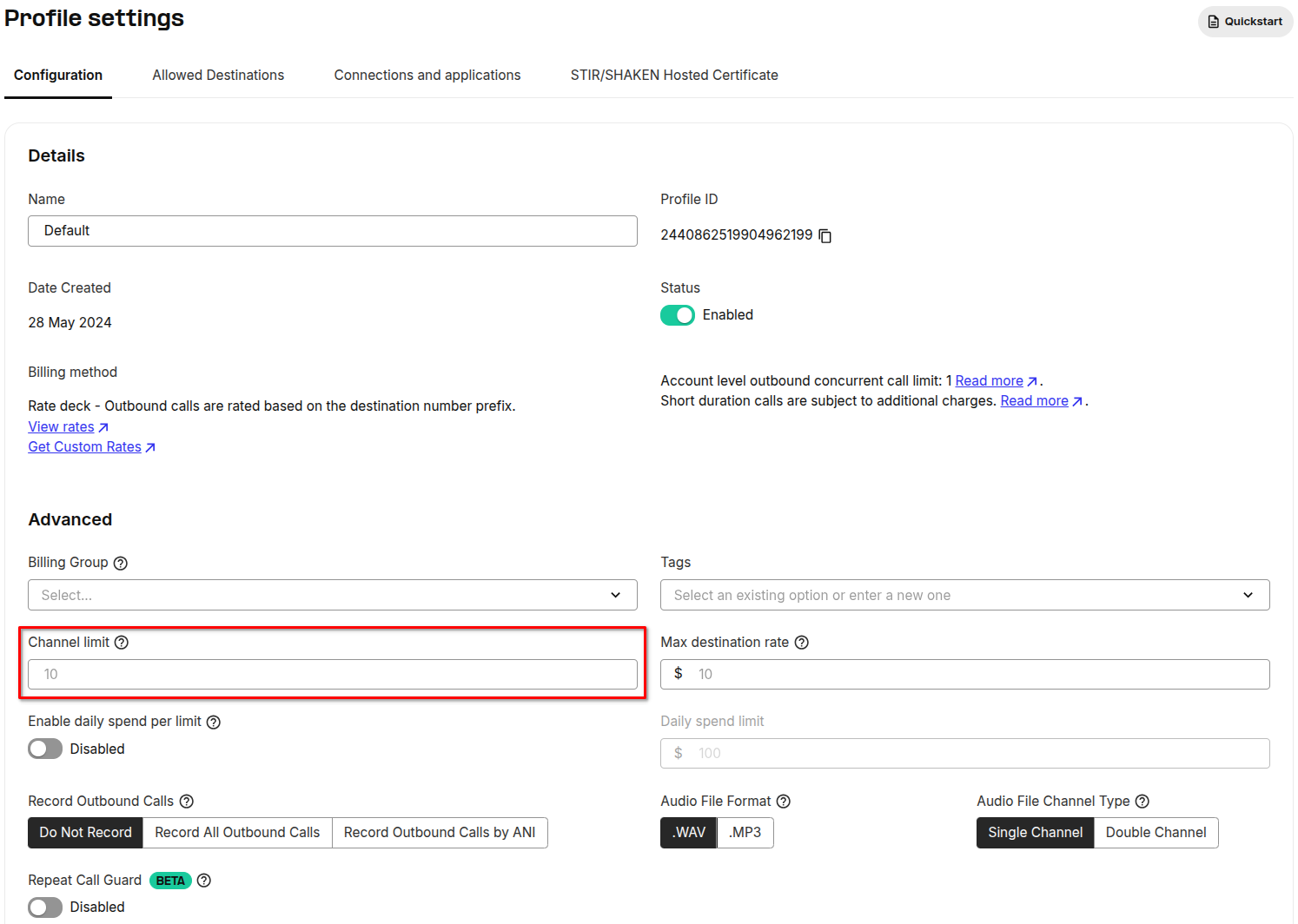1298x924 pixels.
Task: Open Channel limit help tooltip
Action: point(122,643)
